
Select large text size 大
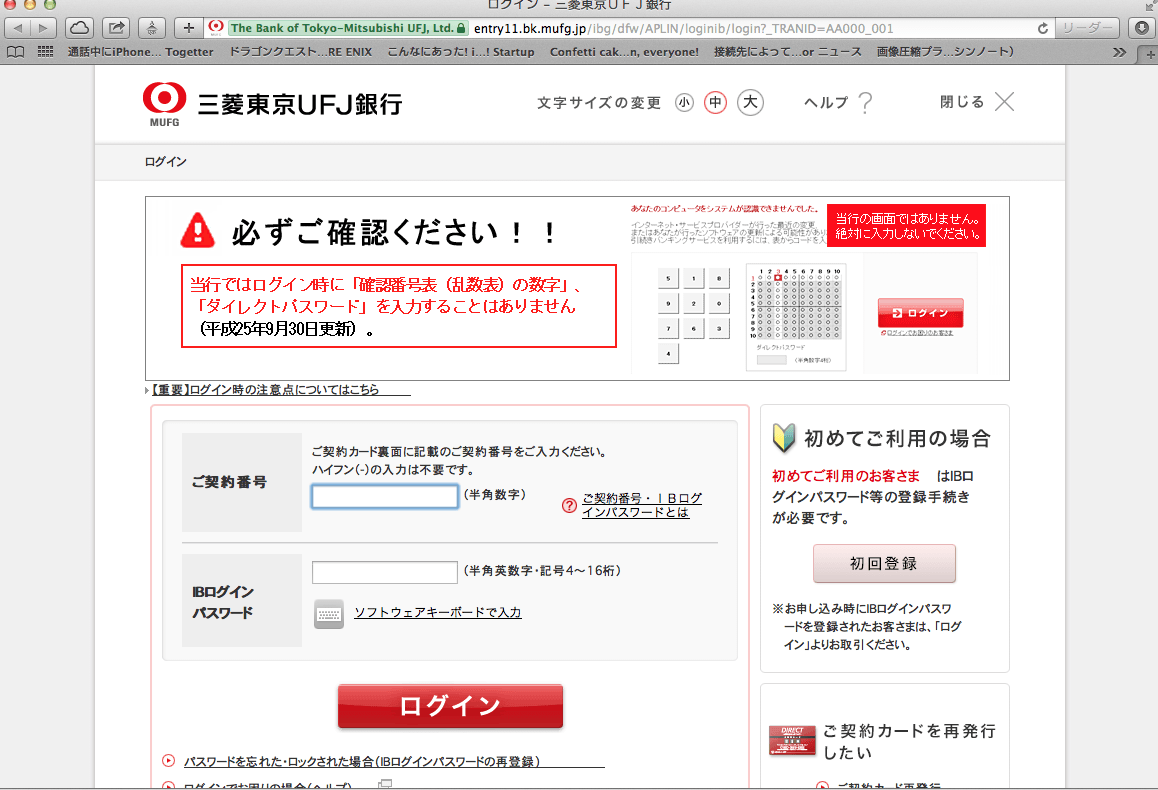pos(750,102)
